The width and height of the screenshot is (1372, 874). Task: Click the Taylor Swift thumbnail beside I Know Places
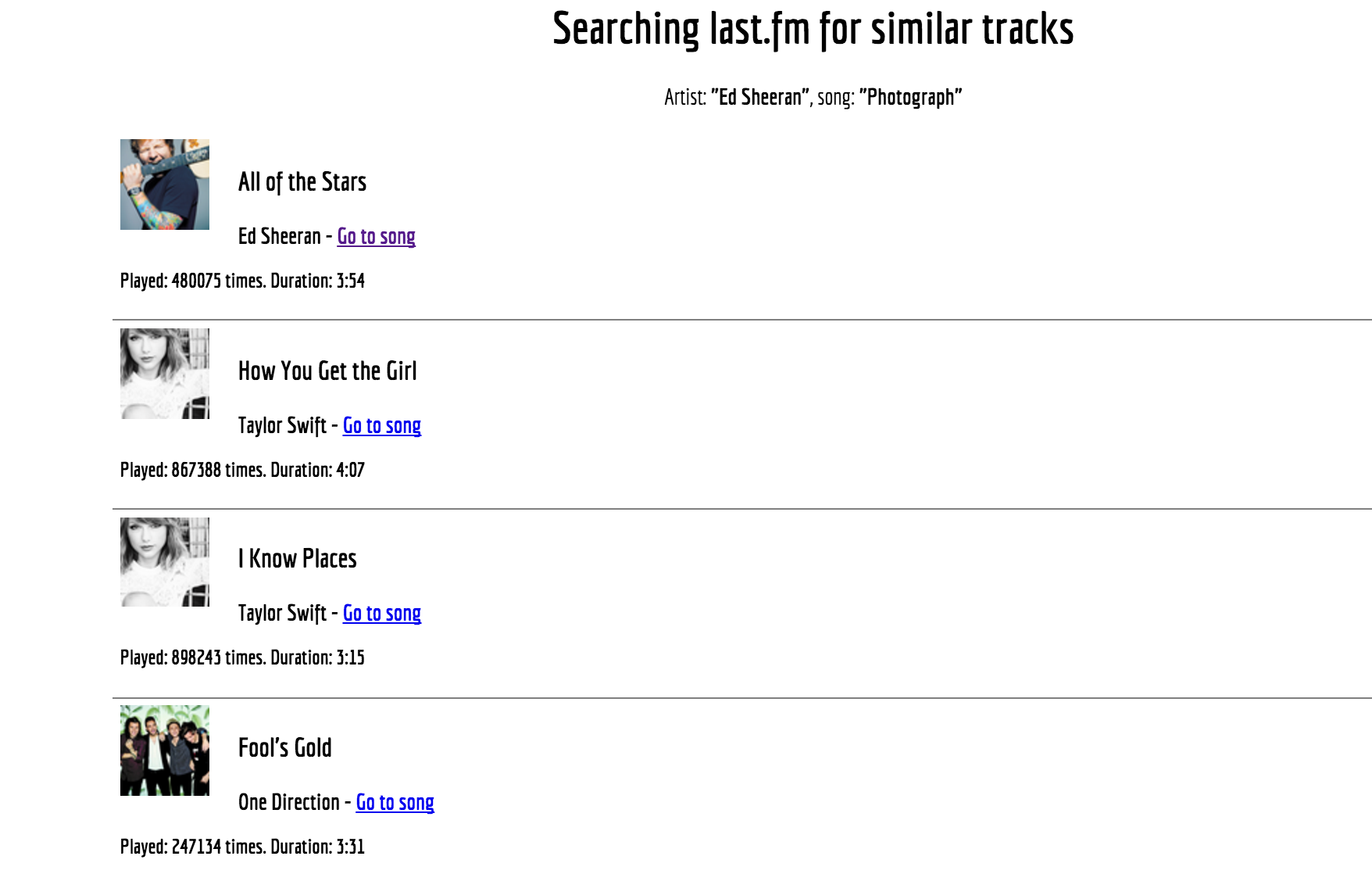pos(165,562)
